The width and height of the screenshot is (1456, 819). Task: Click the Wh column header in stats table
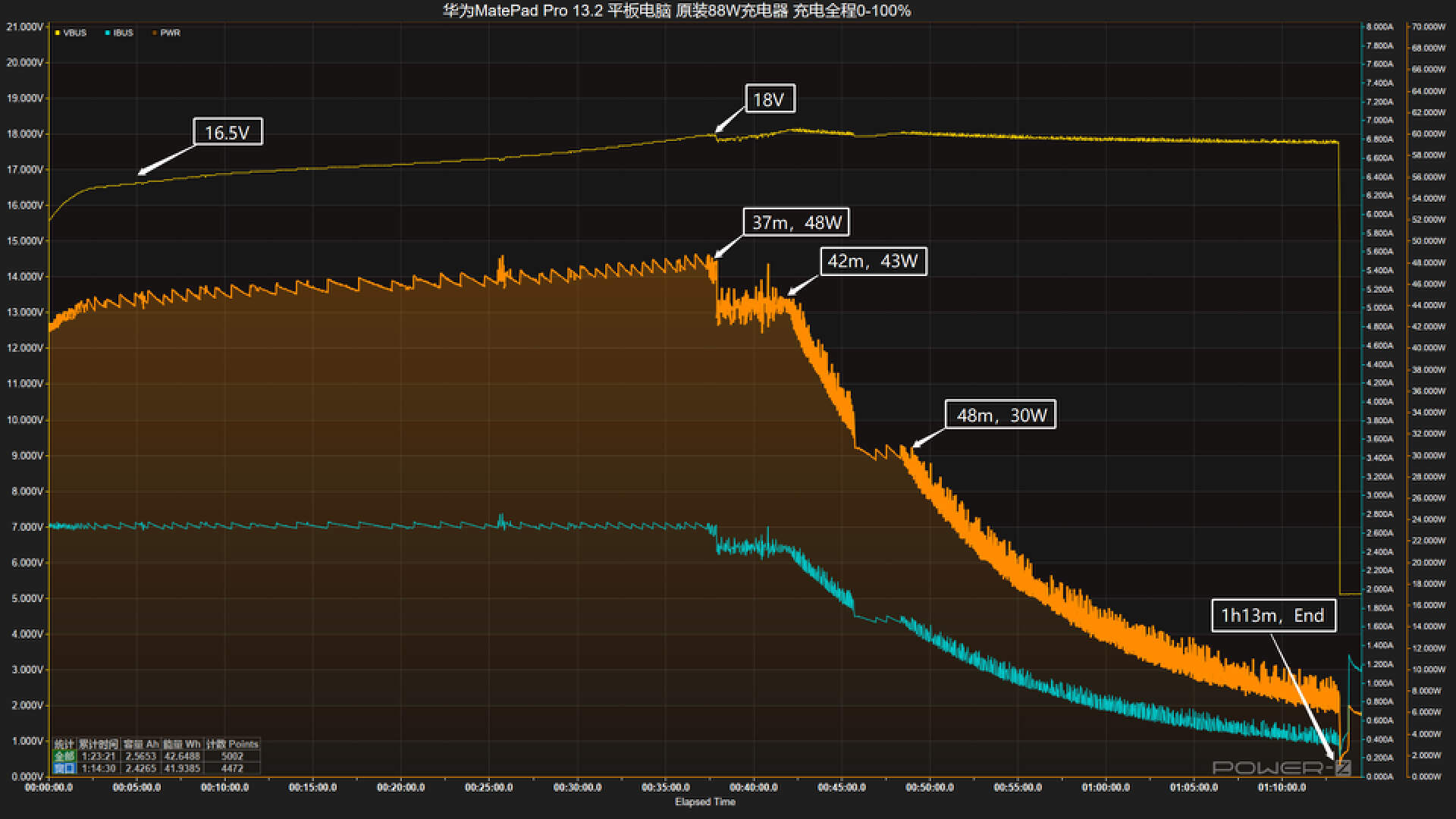pyautogui.click(x=182, y=744)
